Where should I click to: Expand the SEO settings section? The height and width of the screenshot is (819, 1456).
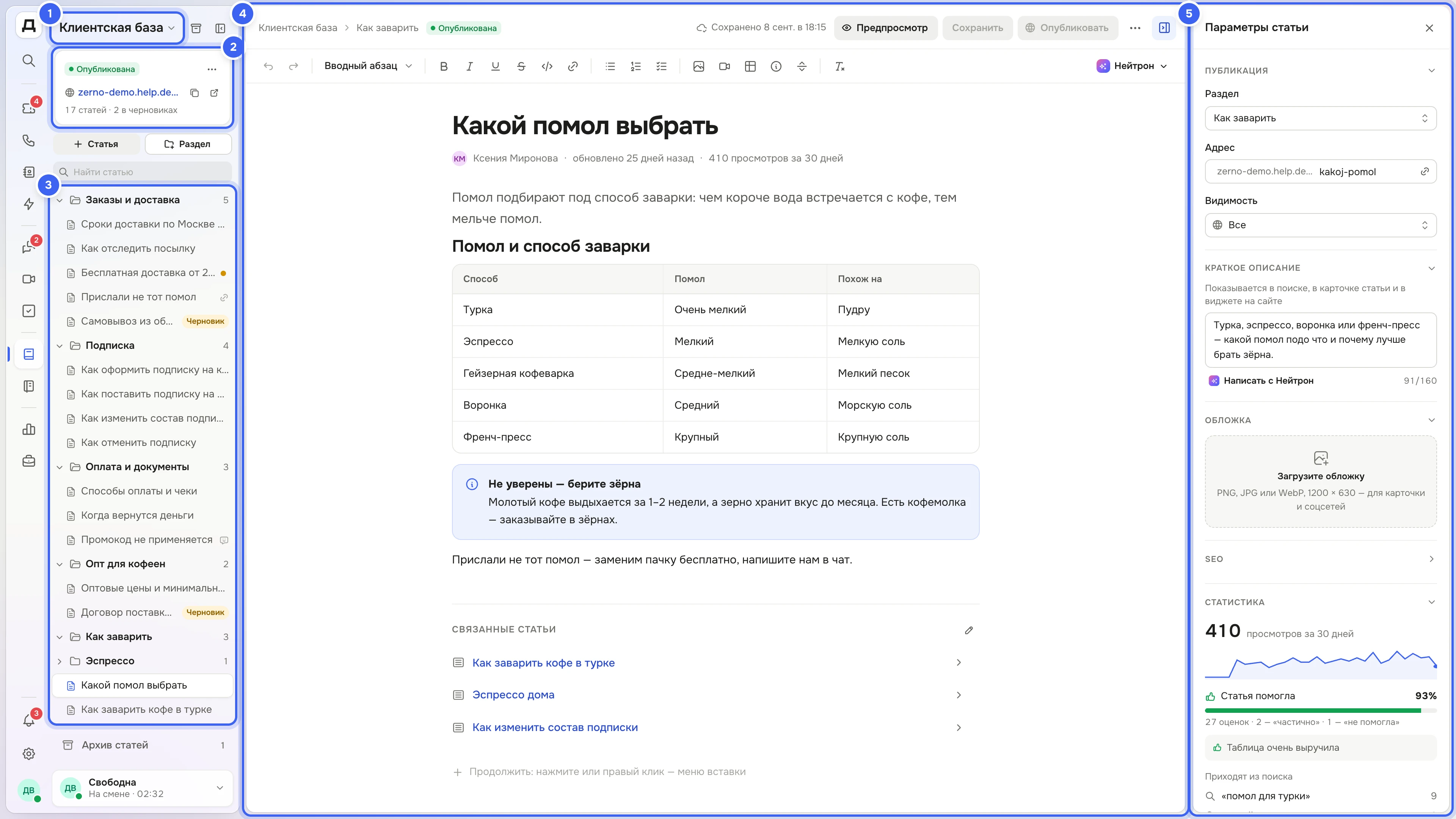(1320, 559)
